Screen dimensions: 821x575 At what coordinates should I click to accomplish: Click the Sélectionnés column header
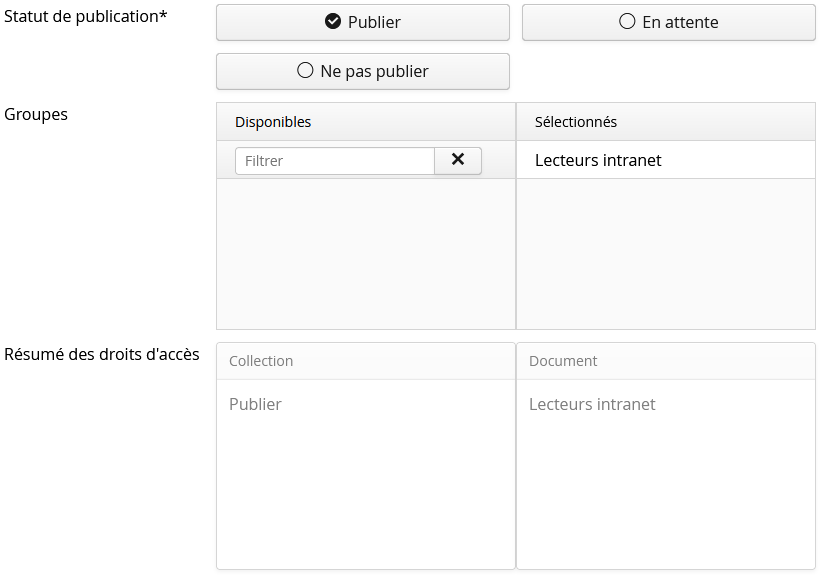(x=576, y=122)
